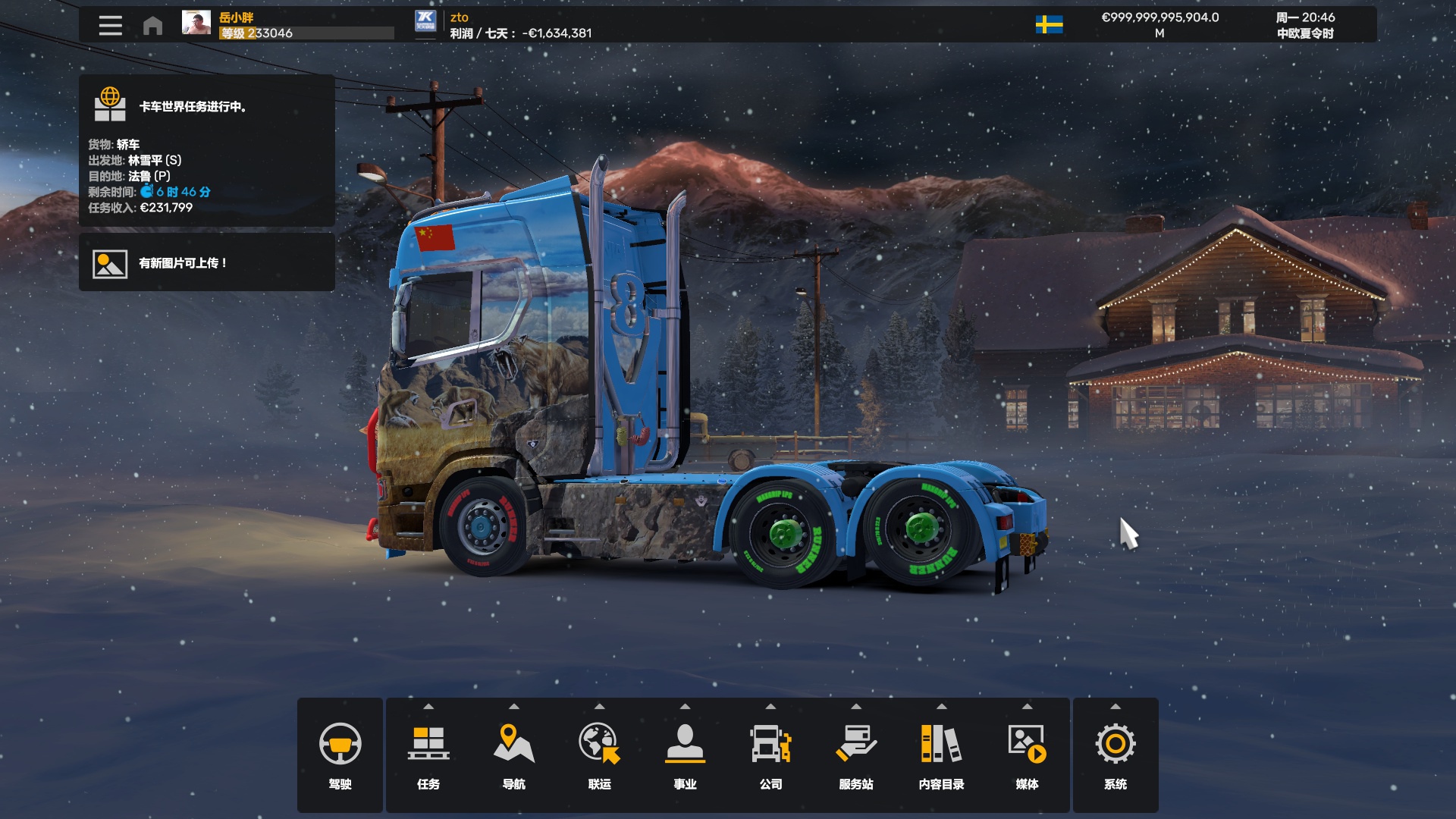Open the Media (媒体) picture icon
This screenshot has height=819, width=1456.
[x=1027, y=744]
